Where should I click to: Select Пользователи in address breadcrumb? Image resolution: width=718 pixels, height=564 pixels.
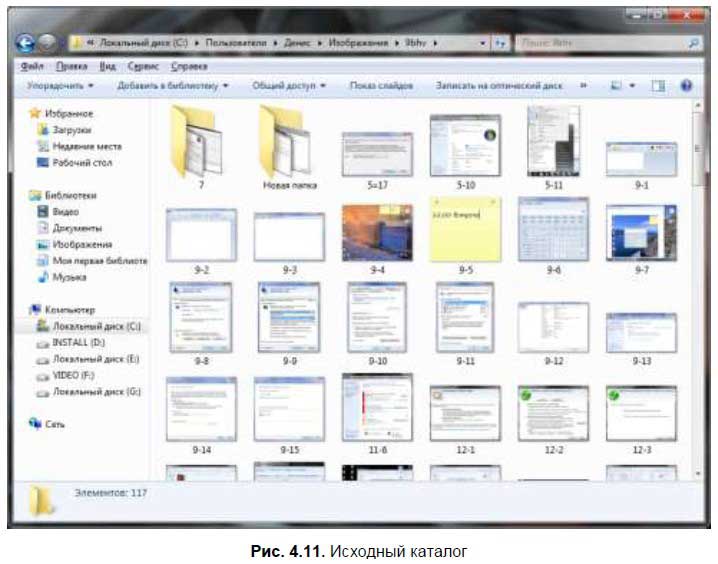[236, 43]
